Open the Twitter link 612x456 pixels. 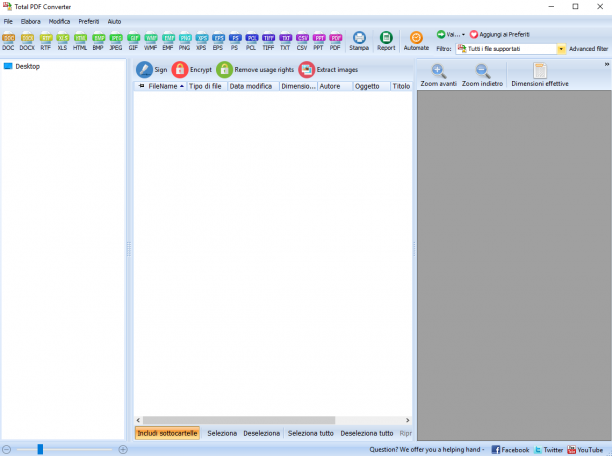click(x=548, y=450)
